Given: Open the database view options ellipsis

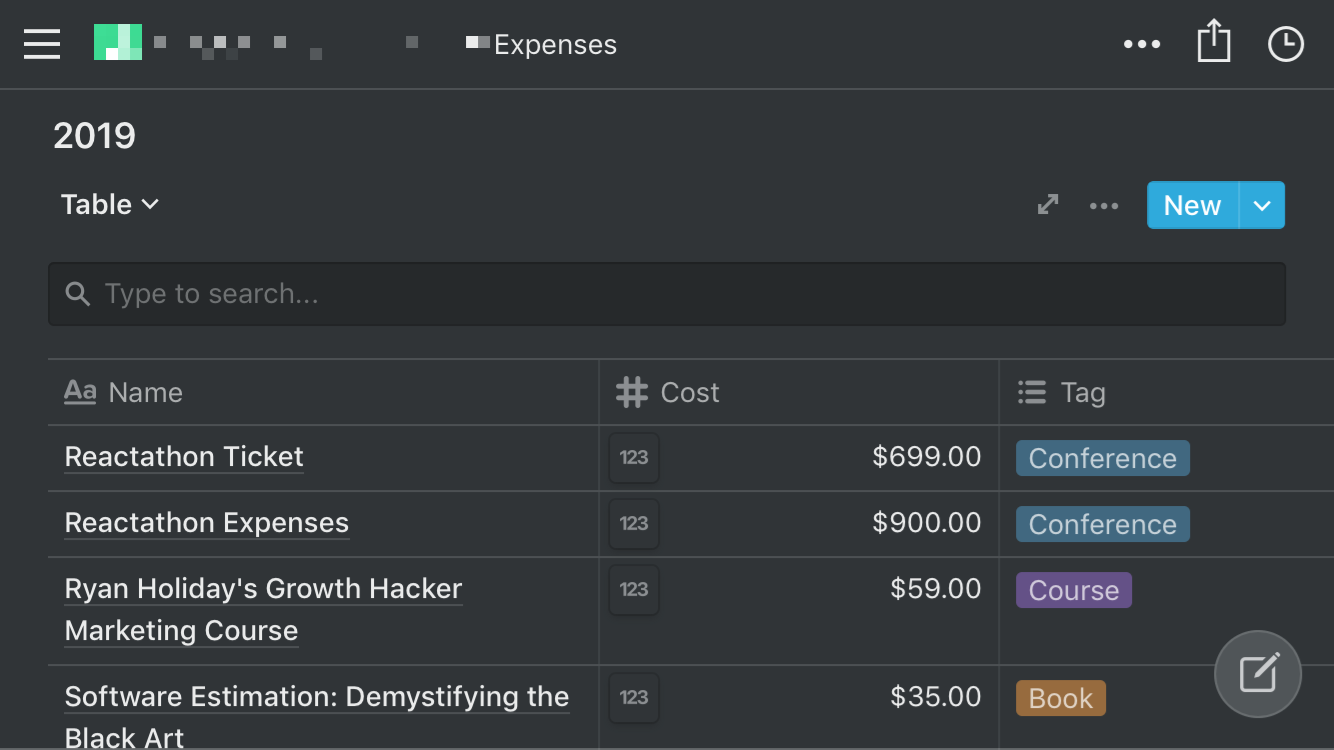Looking at the screenshot, I should (1104, 205).
